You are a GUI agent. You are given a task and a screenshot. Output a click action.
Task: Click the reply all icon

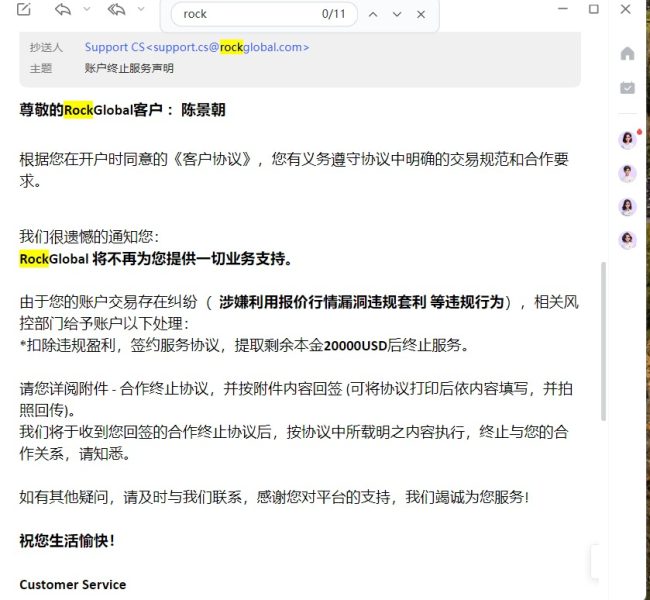116,9
